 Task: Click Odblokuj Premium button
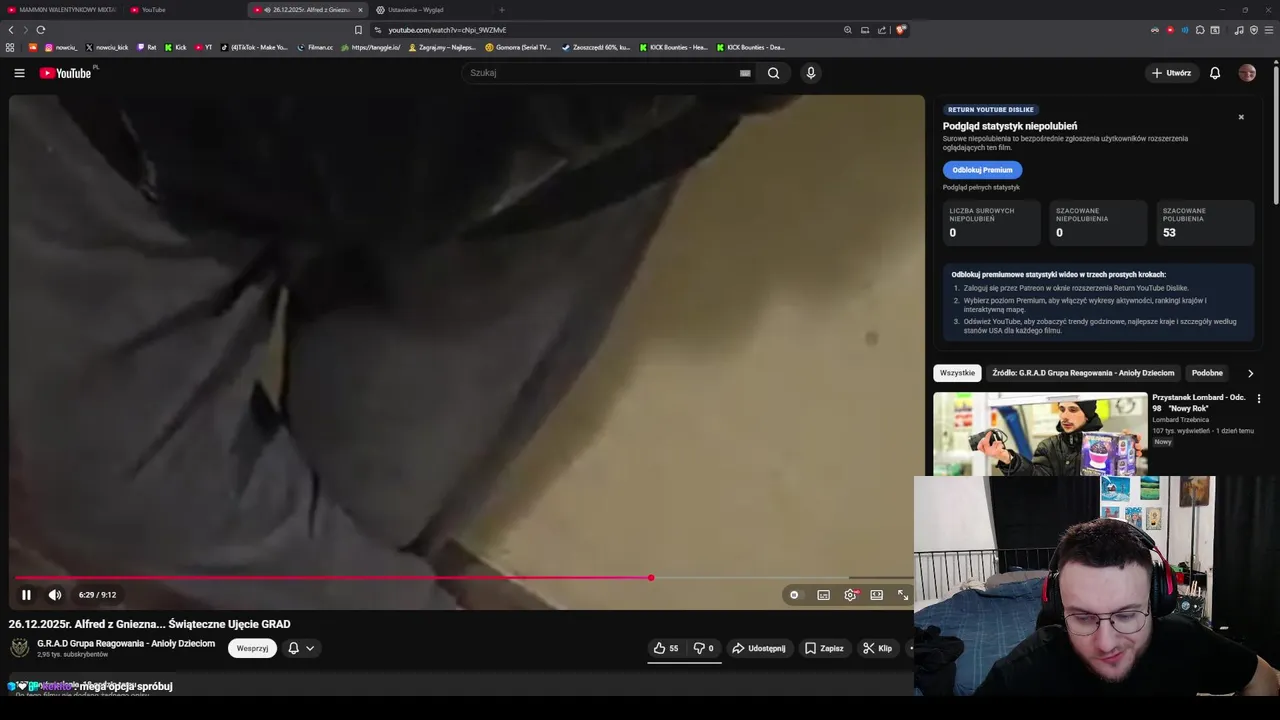click(x=982, y=170)
